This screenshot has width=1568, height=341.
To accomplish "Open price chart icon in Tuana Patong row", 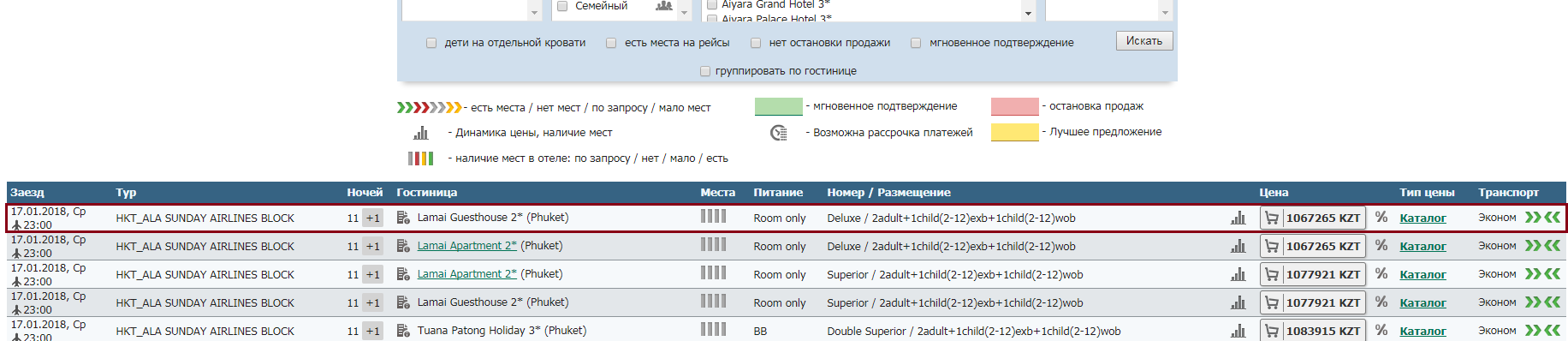I will (x=1238, y=331).
